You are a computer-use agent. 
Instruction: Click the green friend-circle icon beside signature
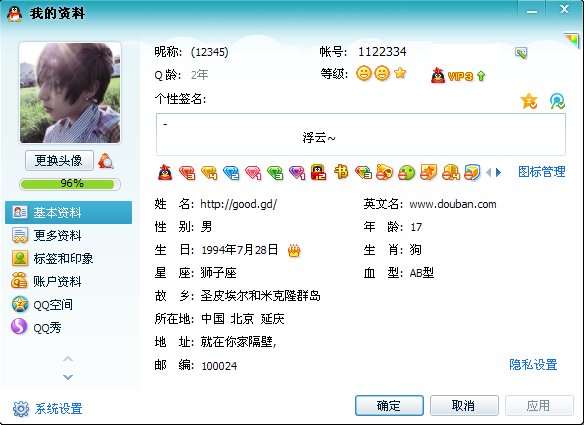[x=557, y=101]
